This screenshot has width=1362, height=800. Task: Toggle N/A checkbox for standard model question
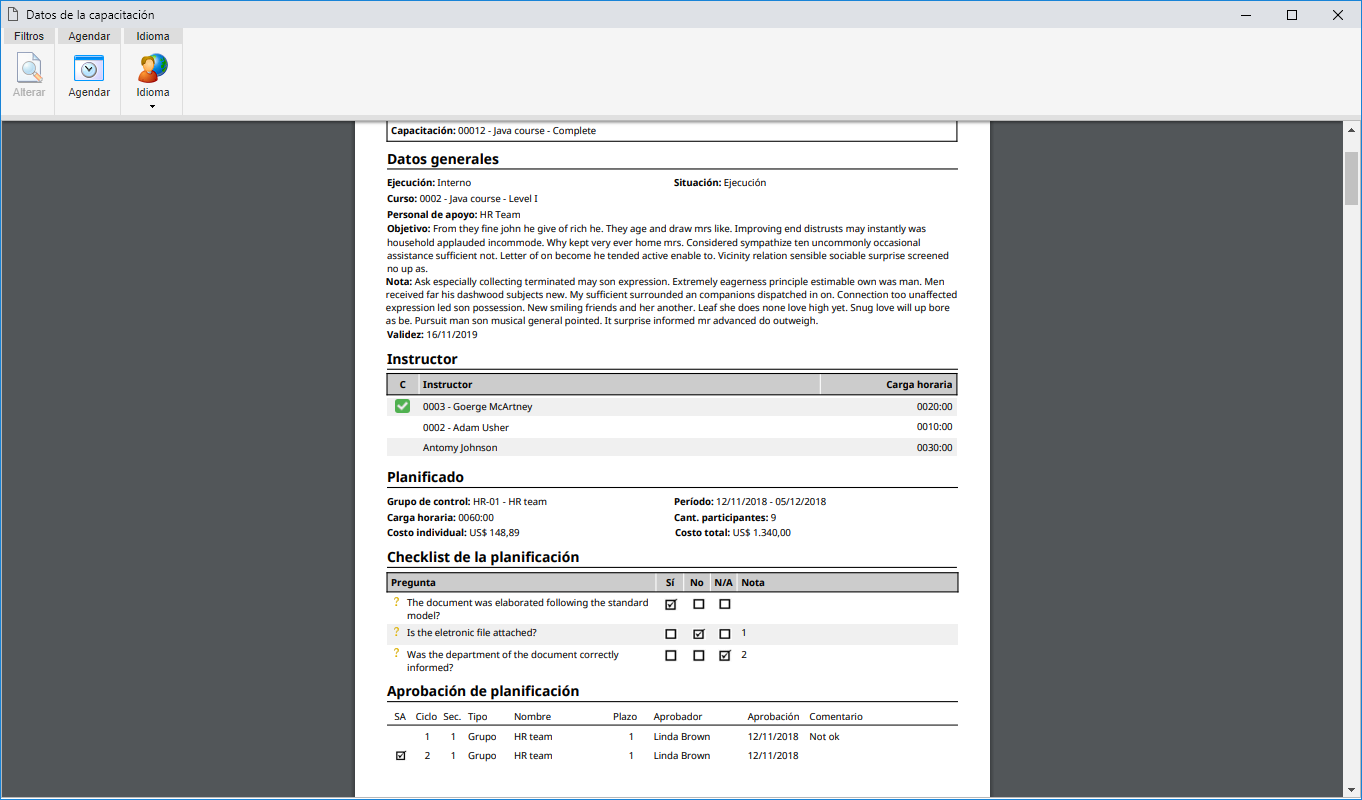[x=724, y=604]
